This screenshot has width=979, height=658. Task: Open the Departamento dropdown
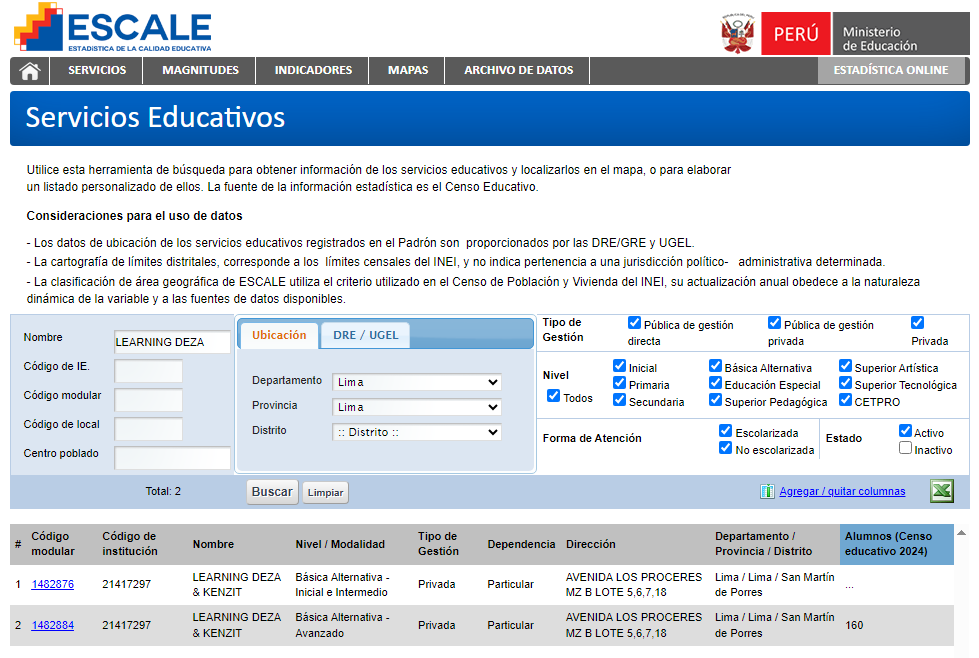pos(416,382)
